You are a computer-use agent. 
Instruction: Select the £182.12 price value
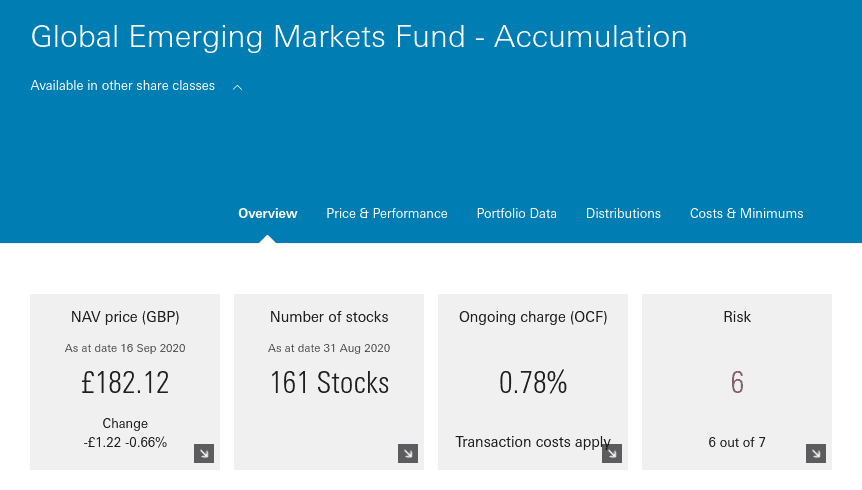click(x=125, y=382)
